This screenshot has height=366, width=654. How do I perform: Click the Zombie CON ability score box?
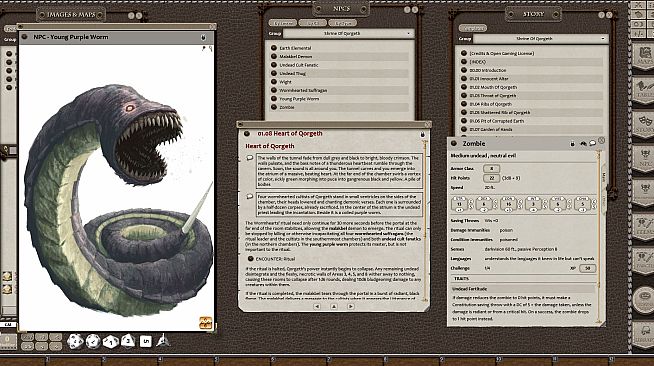(x=508, y=204)
